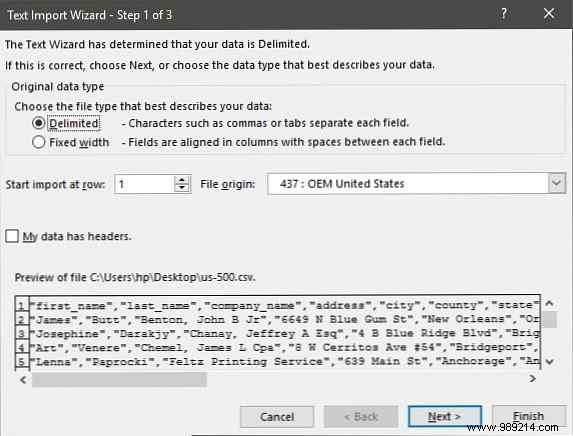Open the File origin dropdown
Image resolution: width=573 pixels, height=436 pixels.
[557, 183]
